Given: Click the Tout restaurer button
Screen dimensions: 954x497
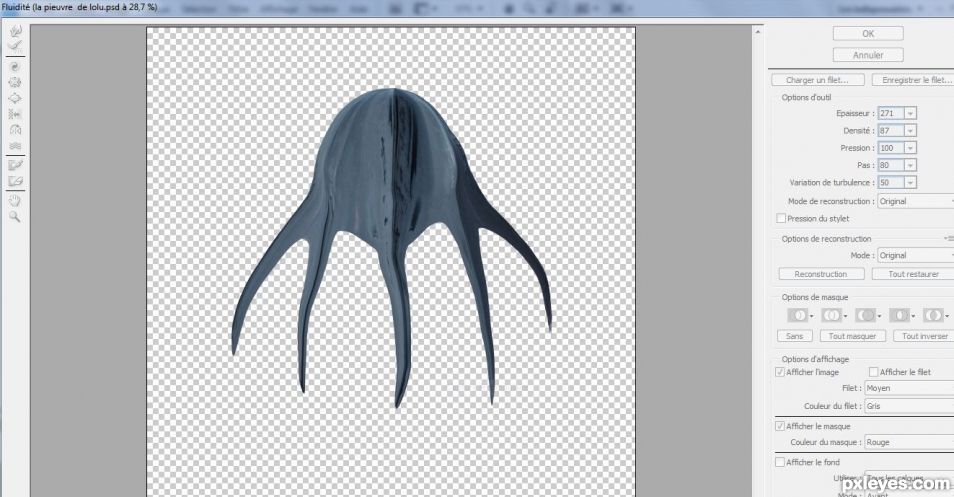Looking at the screenshot, I should [913, 274].
